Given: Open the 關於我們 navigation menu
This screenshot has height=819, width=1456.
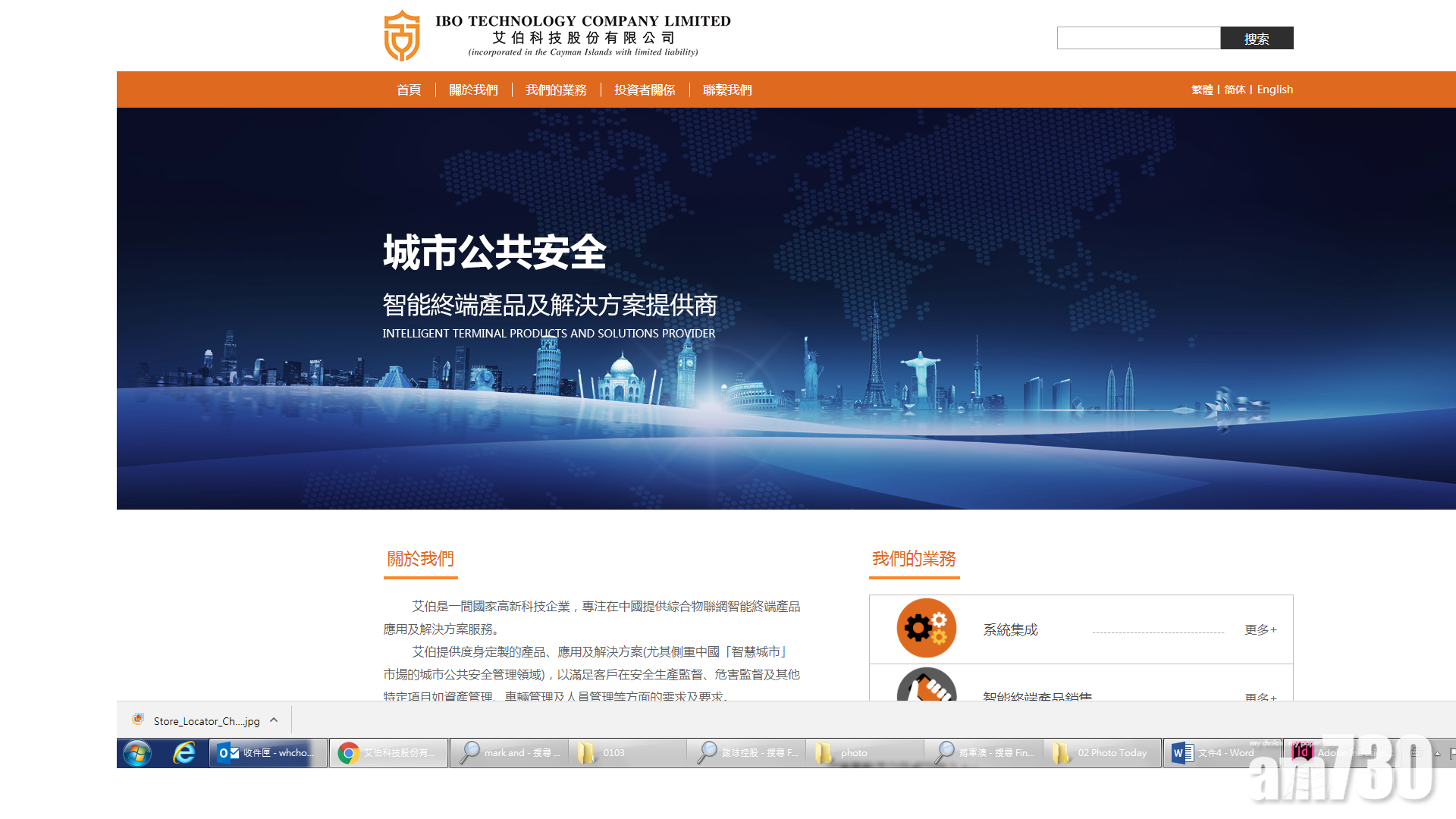Looking at the screenshot, I should (473, 90).
